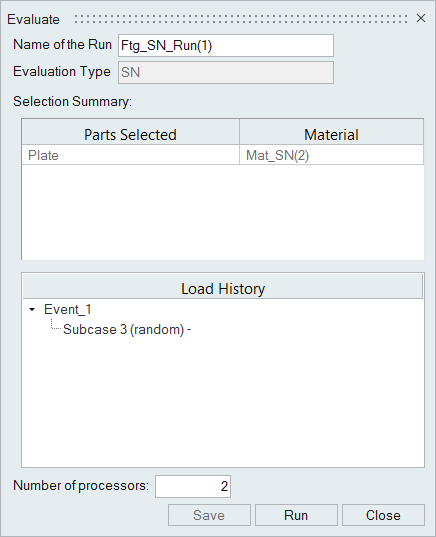The image size is (436, 537).
Task: Select the Event_1 load history item
Action: [x=67, y=309]
